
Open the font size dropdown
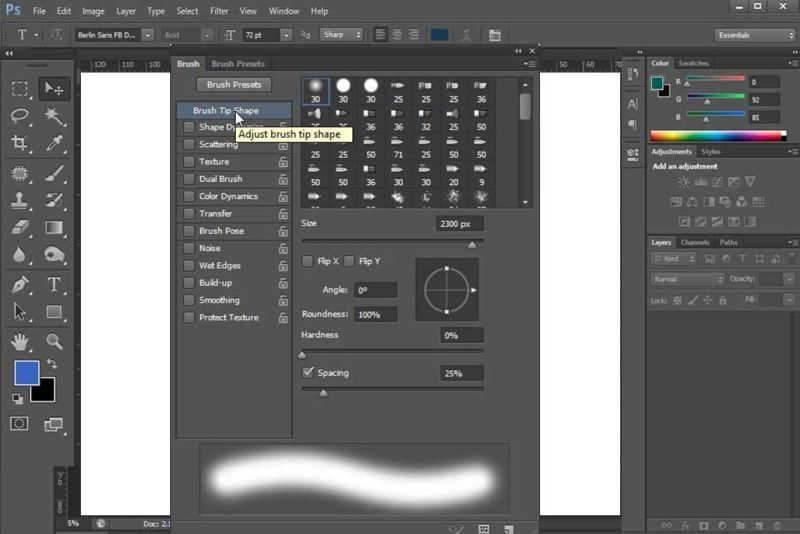286,35
